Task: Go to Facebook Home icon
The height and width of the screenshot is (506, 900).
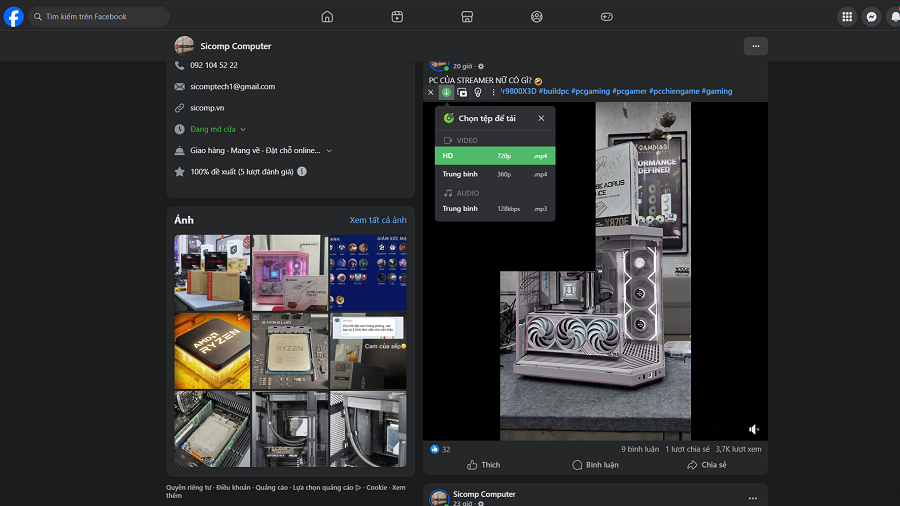Action: tap(327, 17)
